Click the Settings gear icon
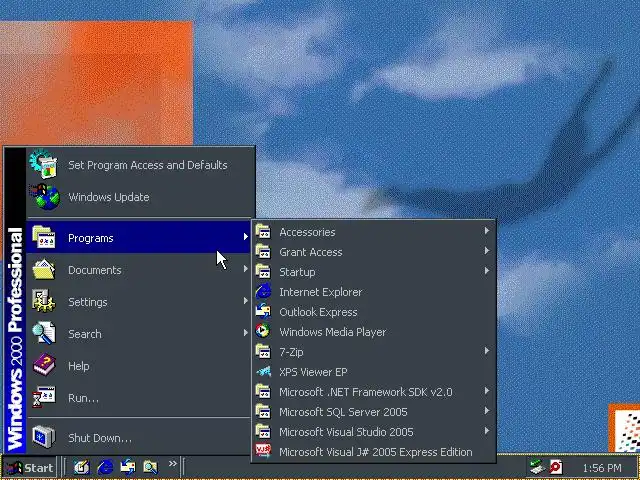The width and height of the screenshot is (640, 480). pos(44,301)
